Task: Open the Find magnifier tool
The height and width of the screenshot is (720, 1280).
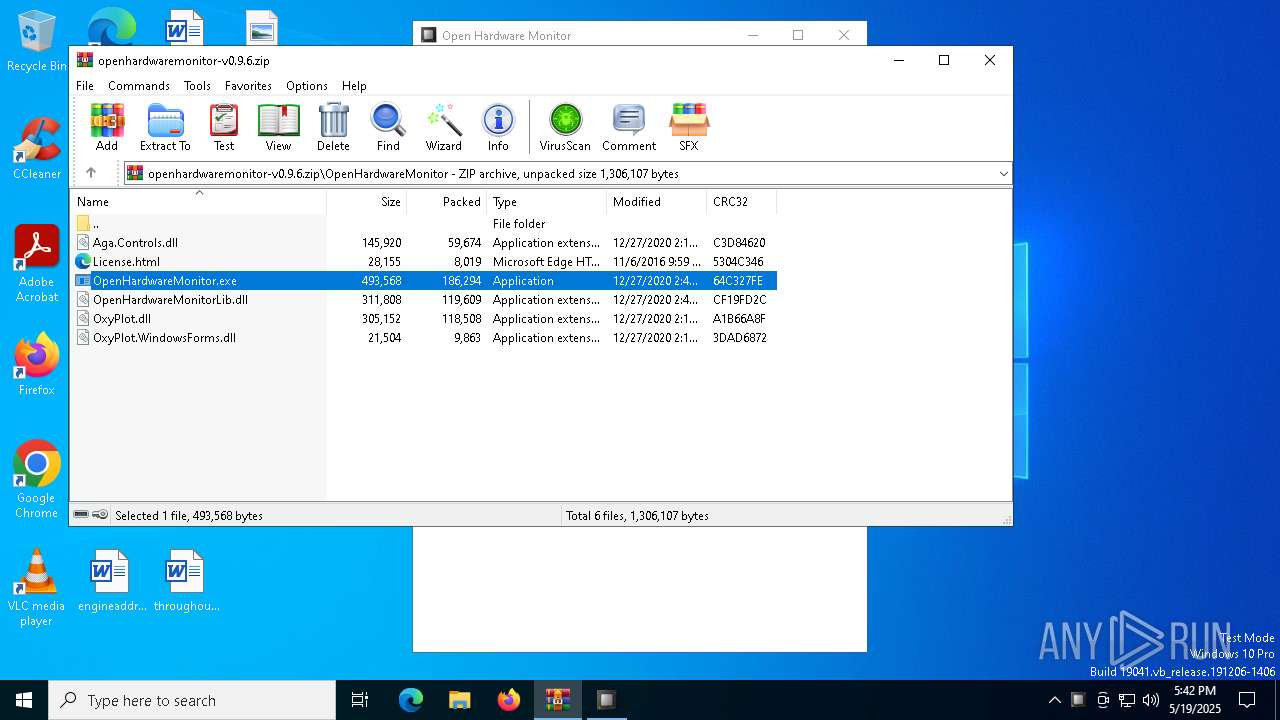Action: tap(388, 127)
